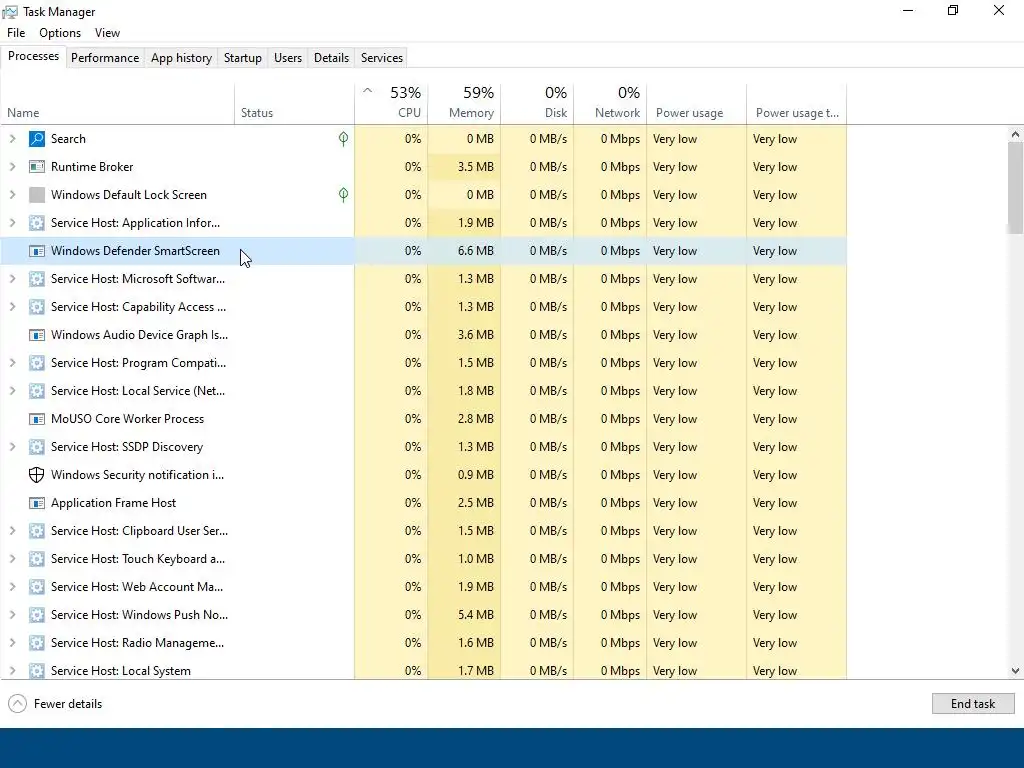Click Fewer details to collapse view
The image size is (1024, 768).
click(56, 703)
